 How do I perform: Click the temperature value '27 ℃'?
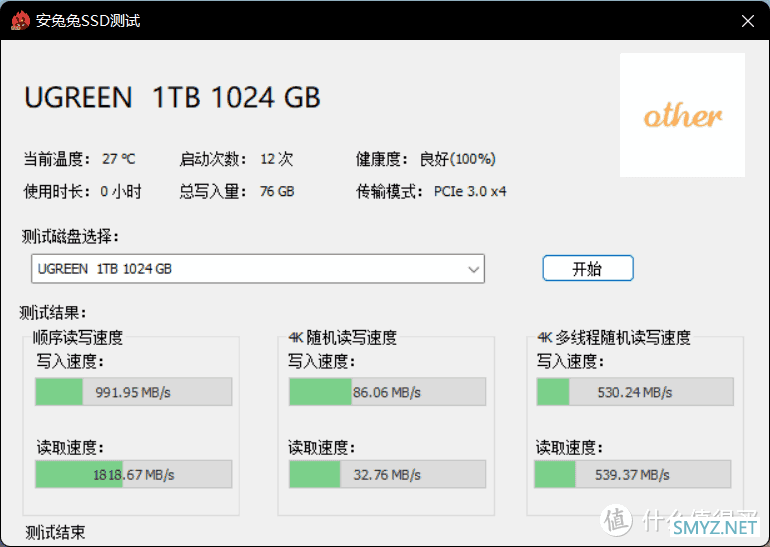[118, 159]
